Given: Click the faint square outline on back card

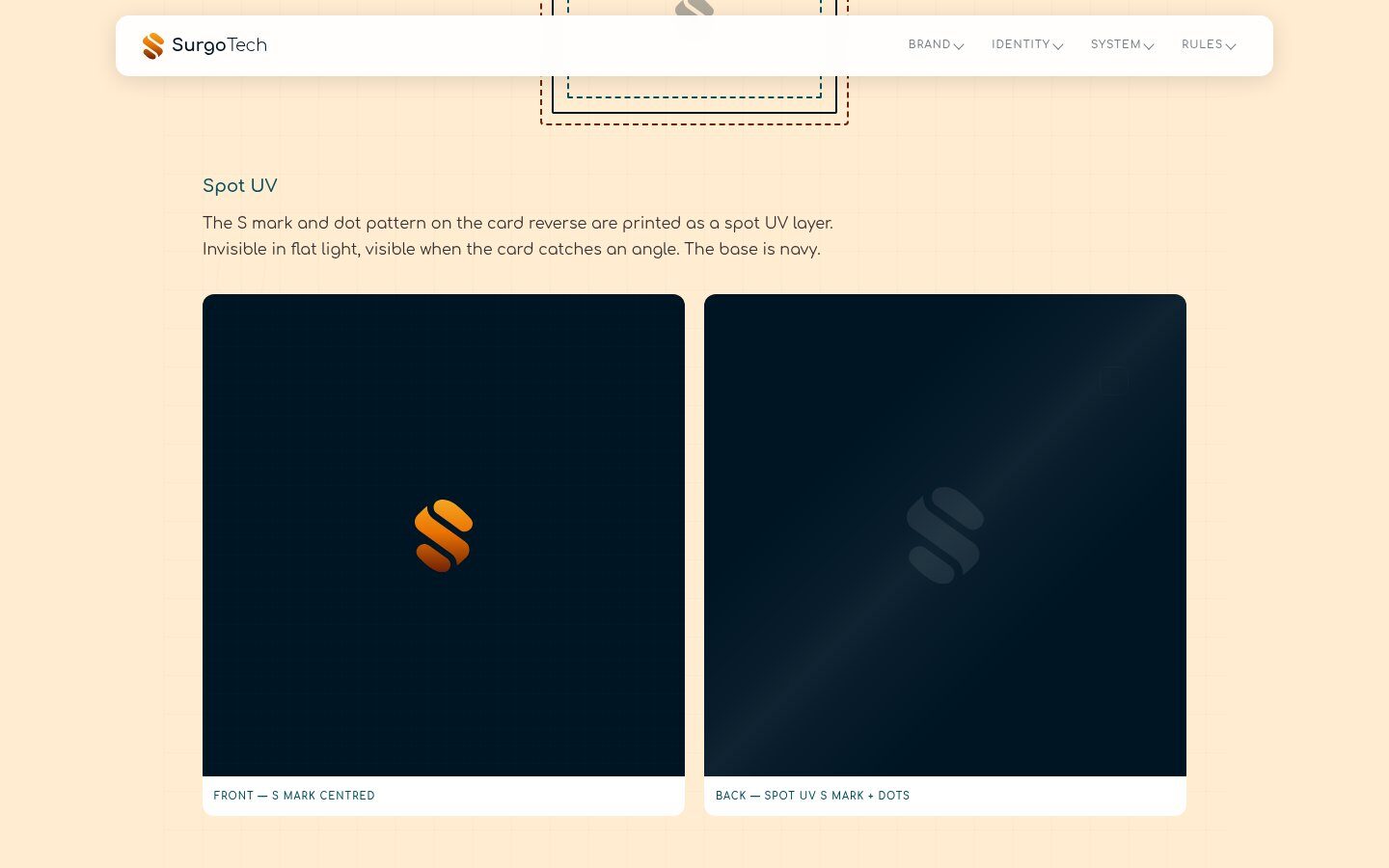Looking at the screenshot, I should [1114, 381].
